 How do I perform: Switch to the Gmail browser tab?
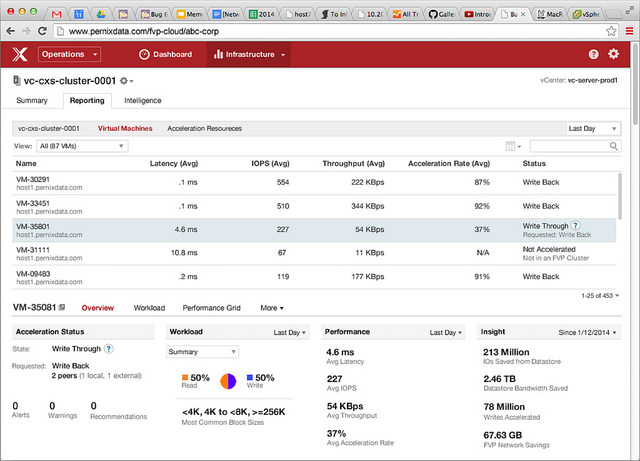point(57,14)
